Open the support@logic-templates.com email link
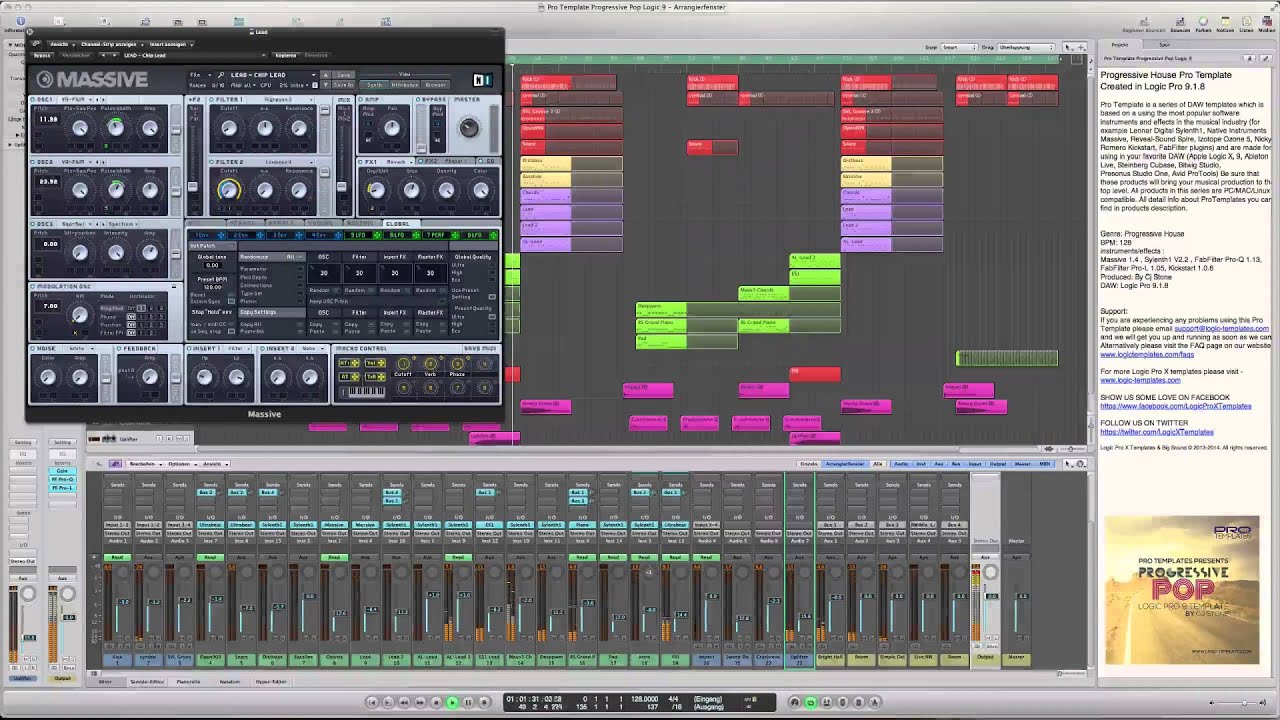Screen dimensions: 1280x720 click(1221, 328)
